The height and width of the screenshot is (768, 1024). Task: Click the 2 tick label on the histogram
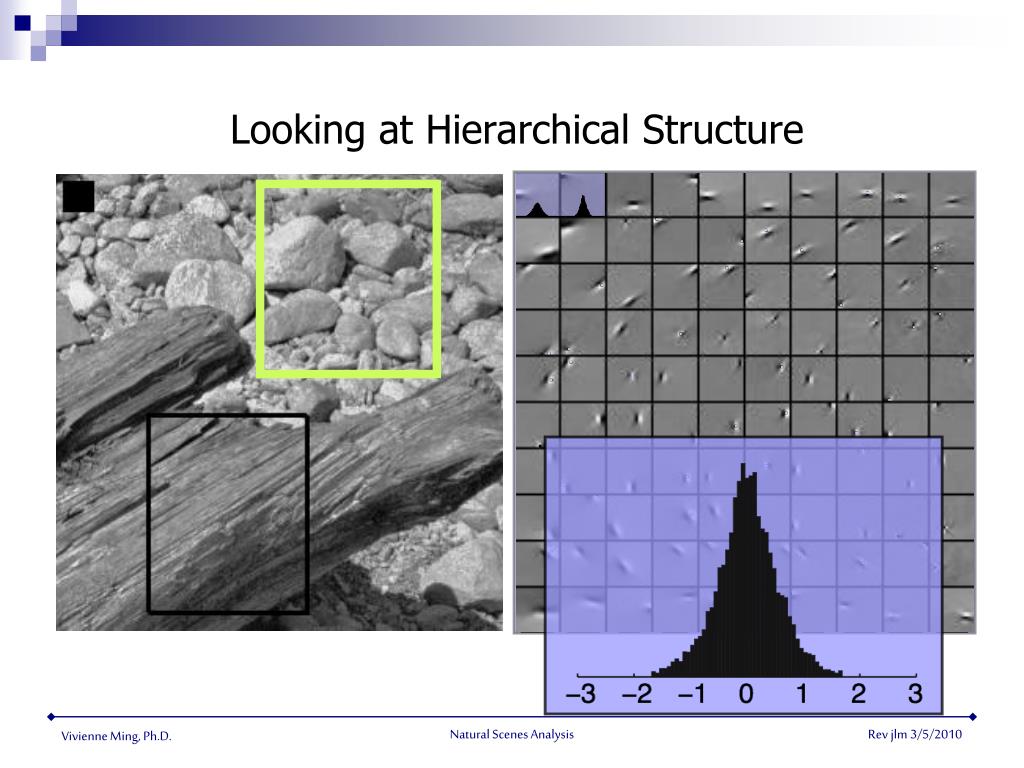pos(858,694)
